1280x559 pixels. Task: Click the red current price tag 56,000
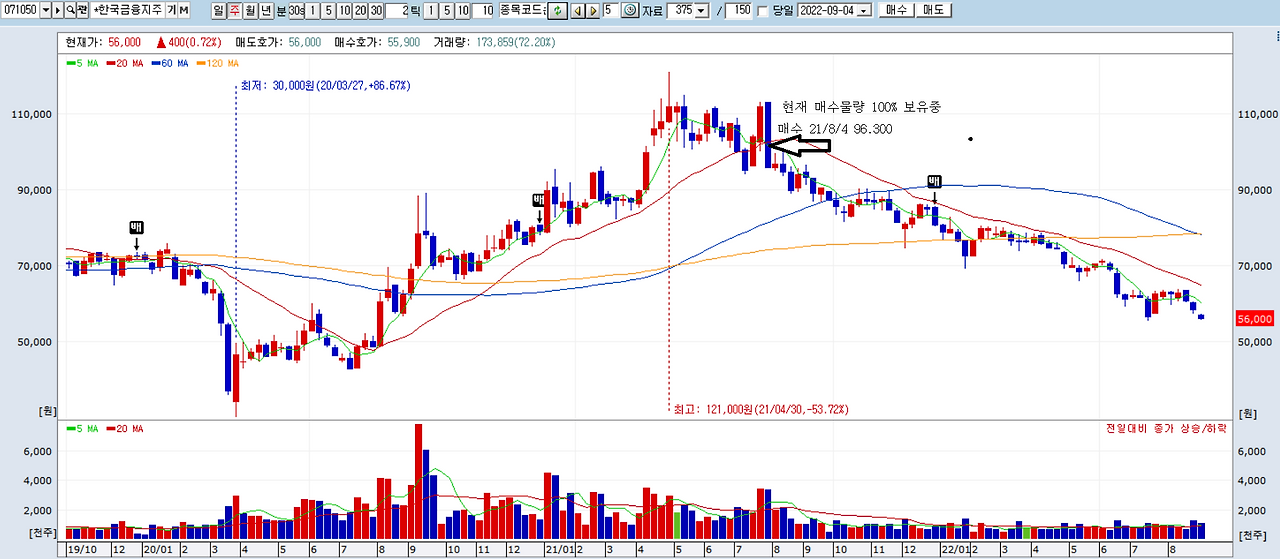coord(1256,318)
